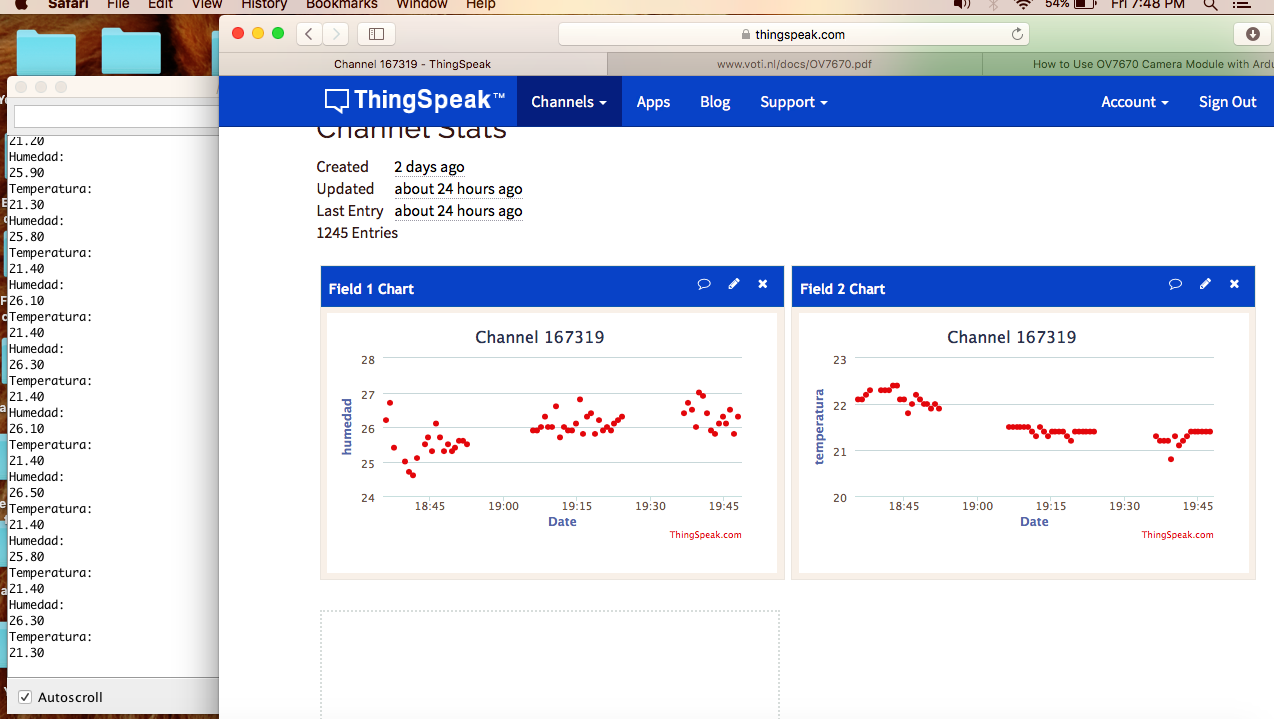Click the Wi-Fi icon in menu bar

pyautogui.click(x=1023, y=5)
